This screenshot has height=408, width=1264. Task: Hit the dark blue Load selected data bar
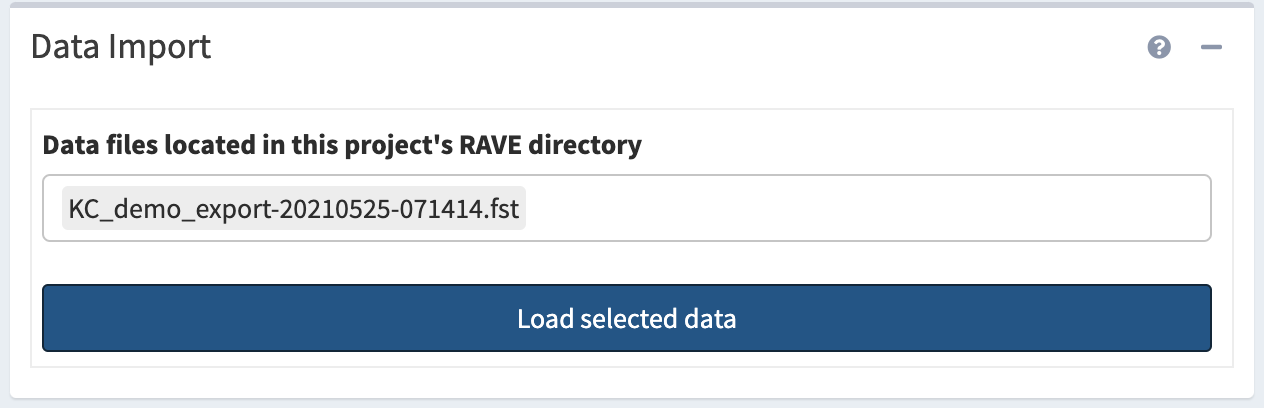(627, 318)
